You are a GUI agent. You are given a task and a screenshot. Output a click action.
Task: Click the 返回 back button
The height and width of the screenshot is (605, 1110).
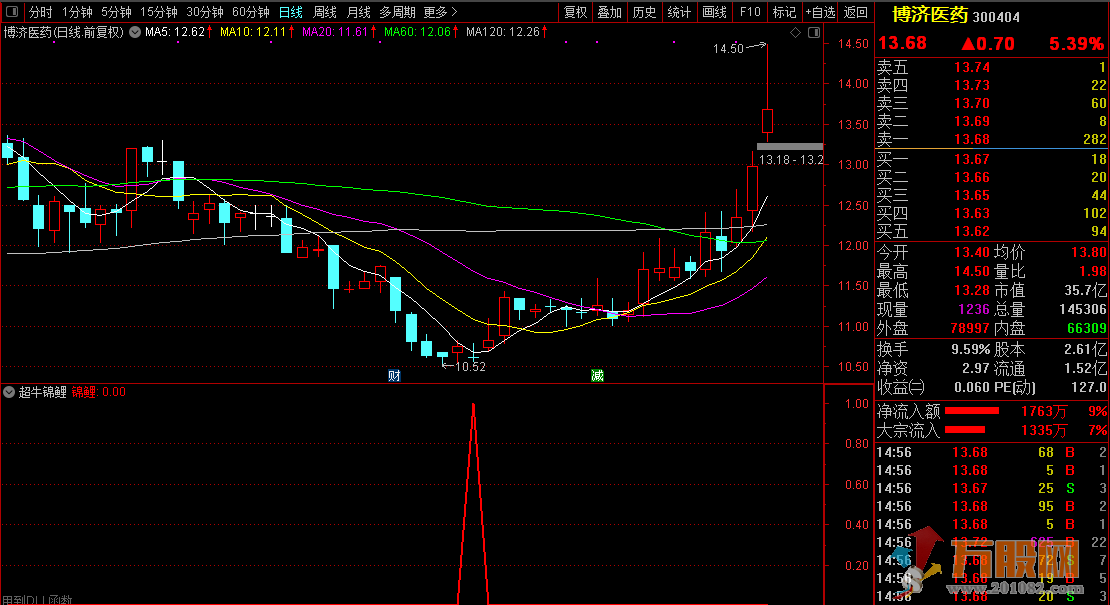coord(856,12)
